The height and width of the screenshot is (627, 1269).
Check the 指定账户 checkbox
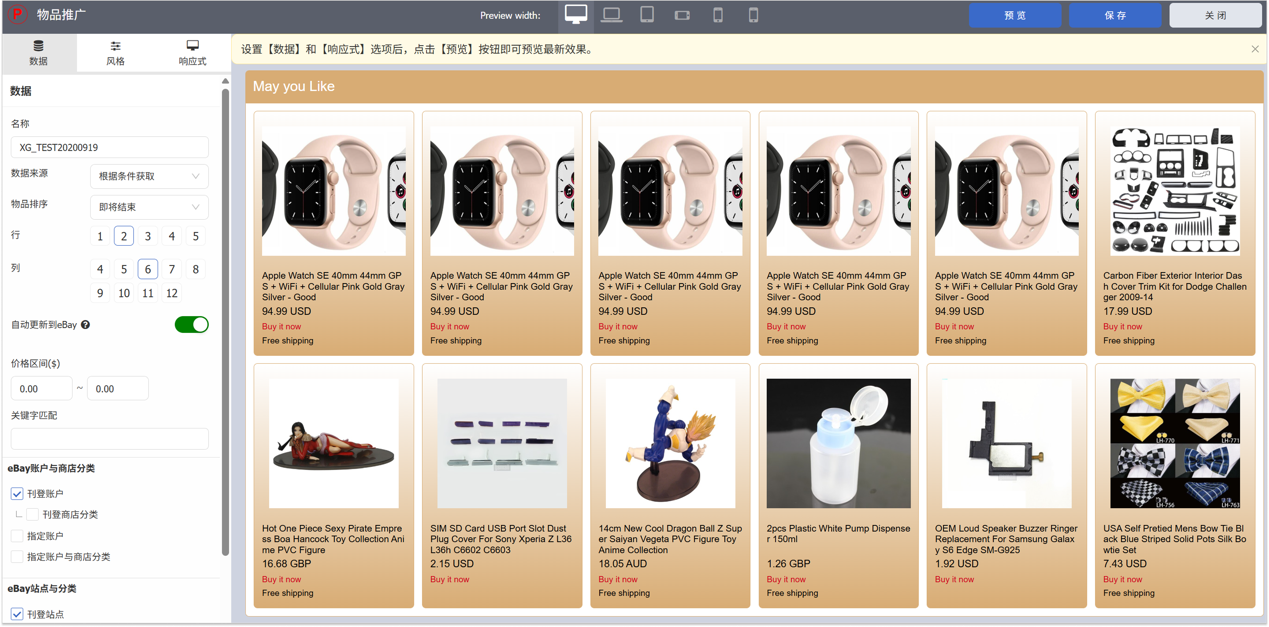17,536
